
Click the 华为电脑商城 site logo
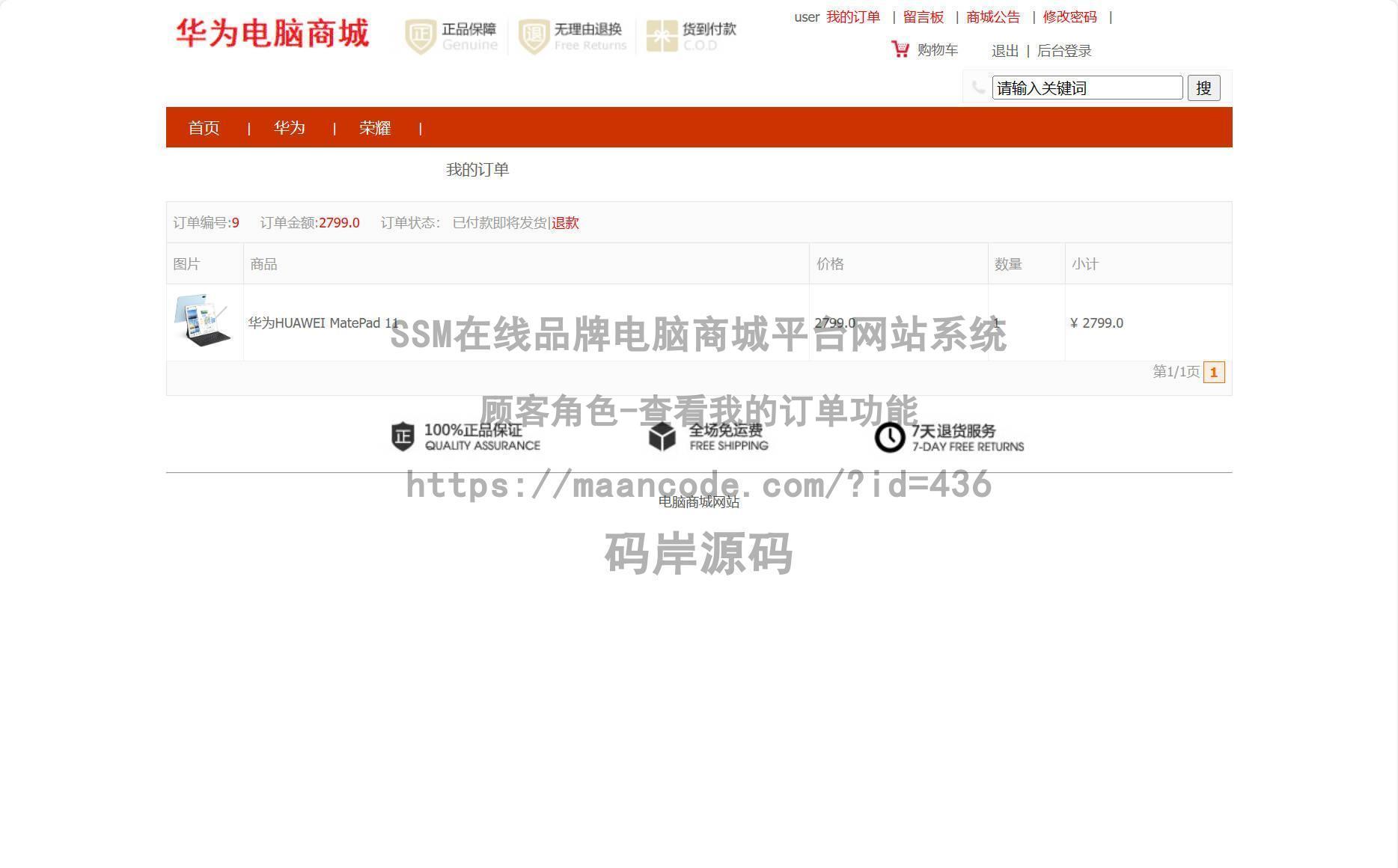(x=272, y=34)
